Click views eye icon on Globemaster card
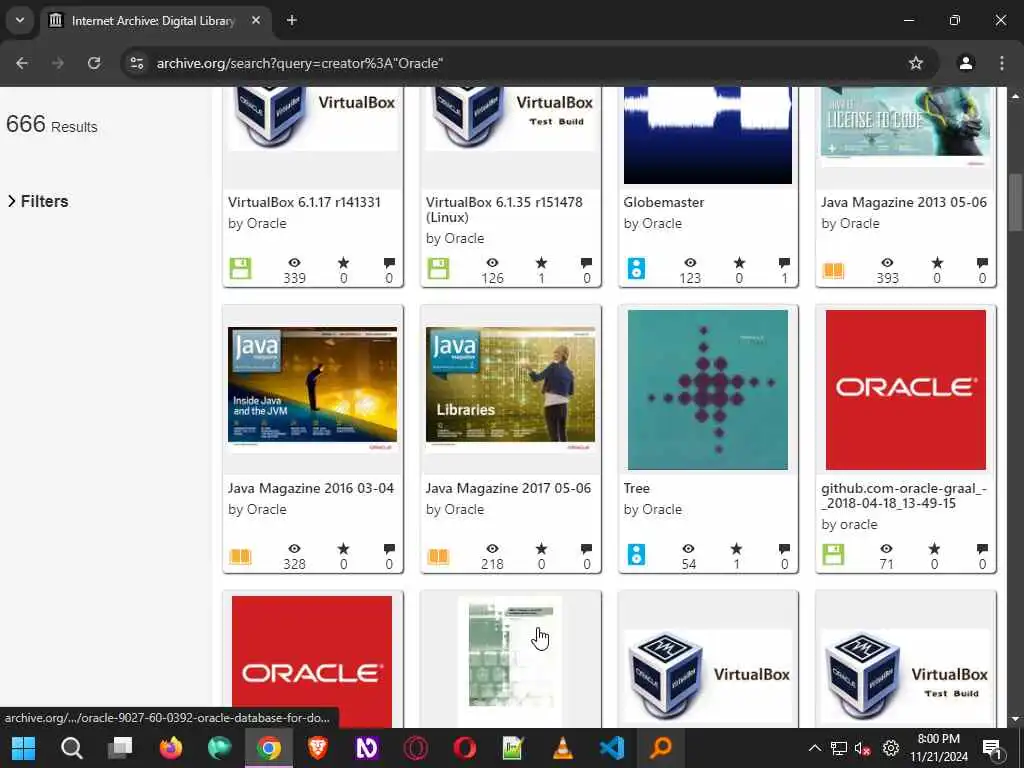Viewport: 1024px width, 768px height. point(690,263)
